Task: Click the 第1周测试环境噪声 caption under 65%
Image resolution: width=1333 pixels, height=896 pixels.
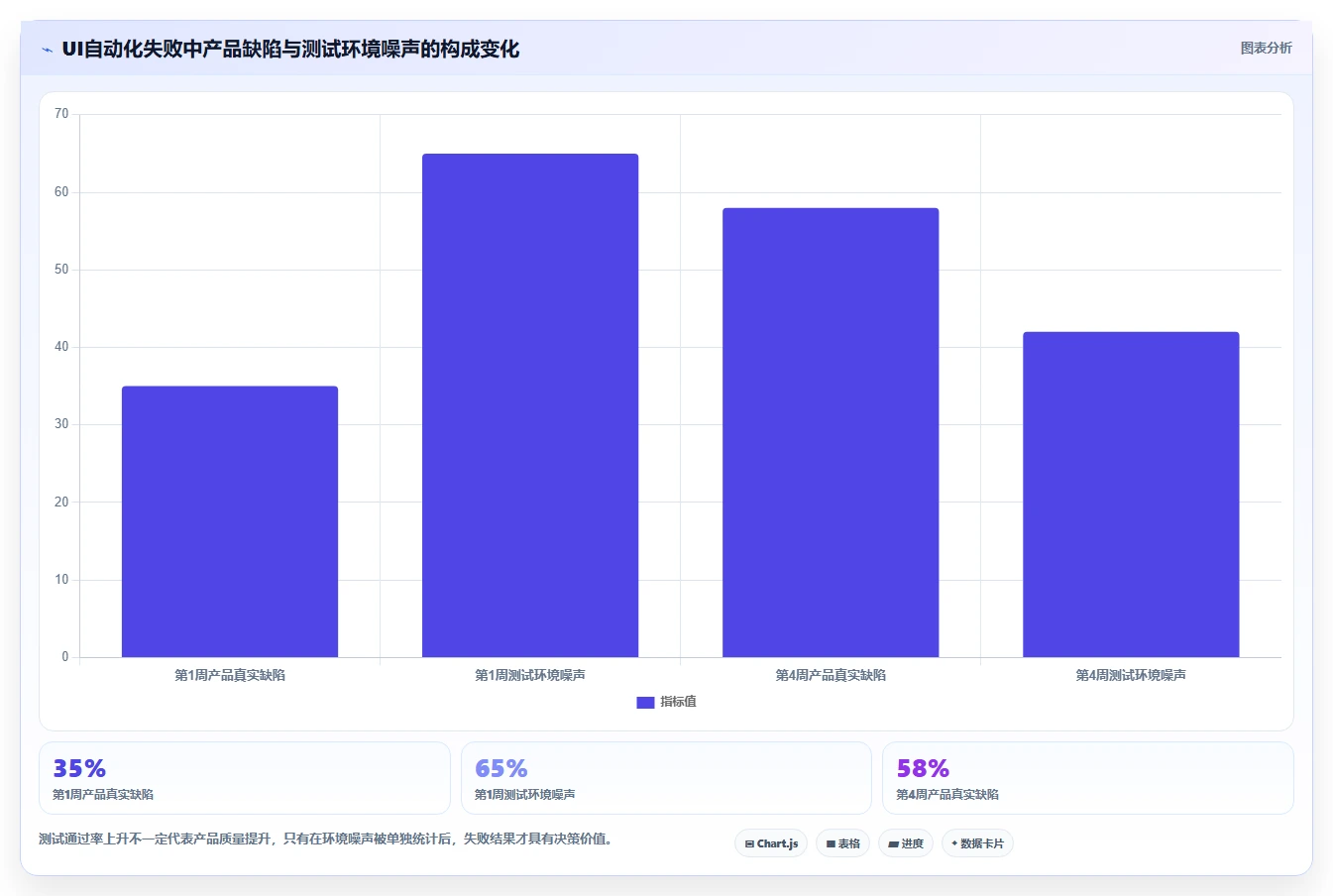Action: pyautogui.click(x=524, y=795)
